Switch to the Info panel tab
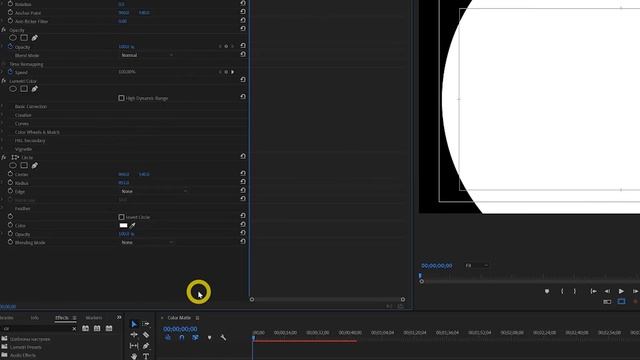The height and width of the screenshot is (360, 640). [35, 318]
